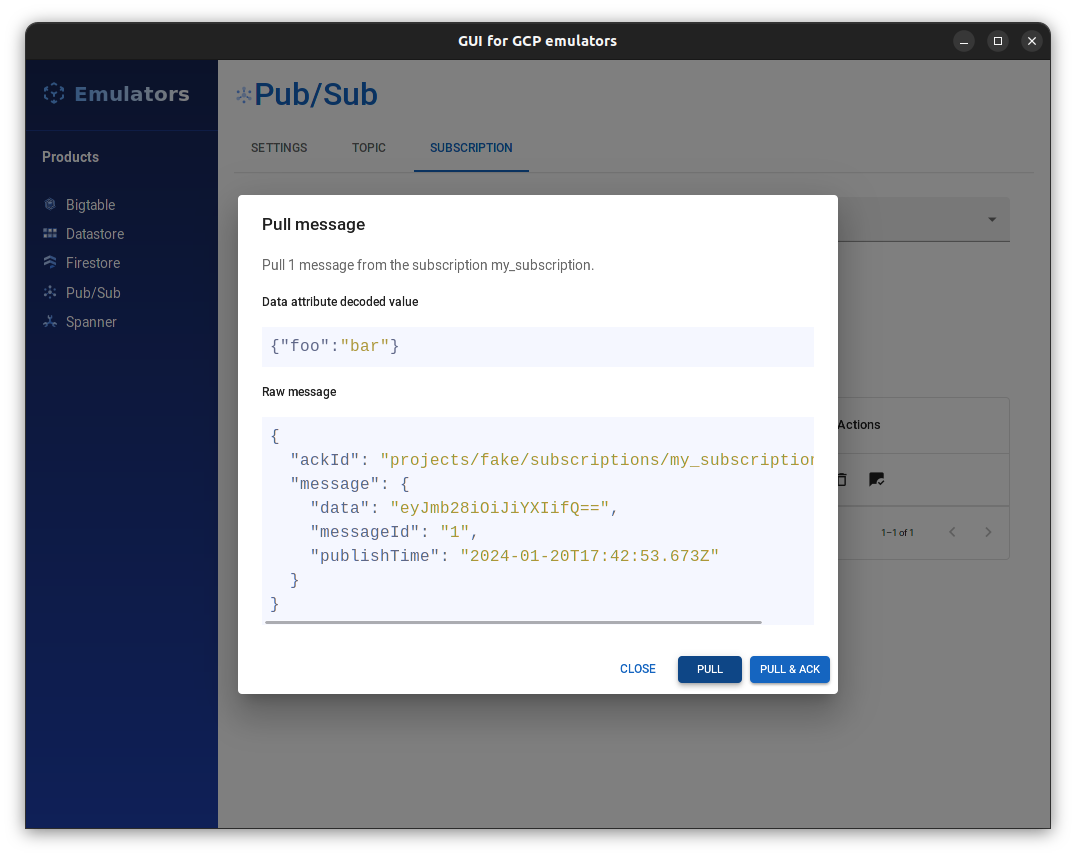1076x857 pixels.
Task: Click the data value eyJmb28iOiJiYXIifQ==
Action: pyautogui.click(x=499, y=508)
